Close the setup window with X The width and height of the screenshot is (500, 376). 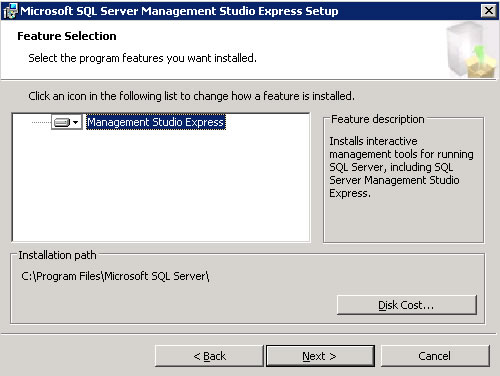click(489, 11)
